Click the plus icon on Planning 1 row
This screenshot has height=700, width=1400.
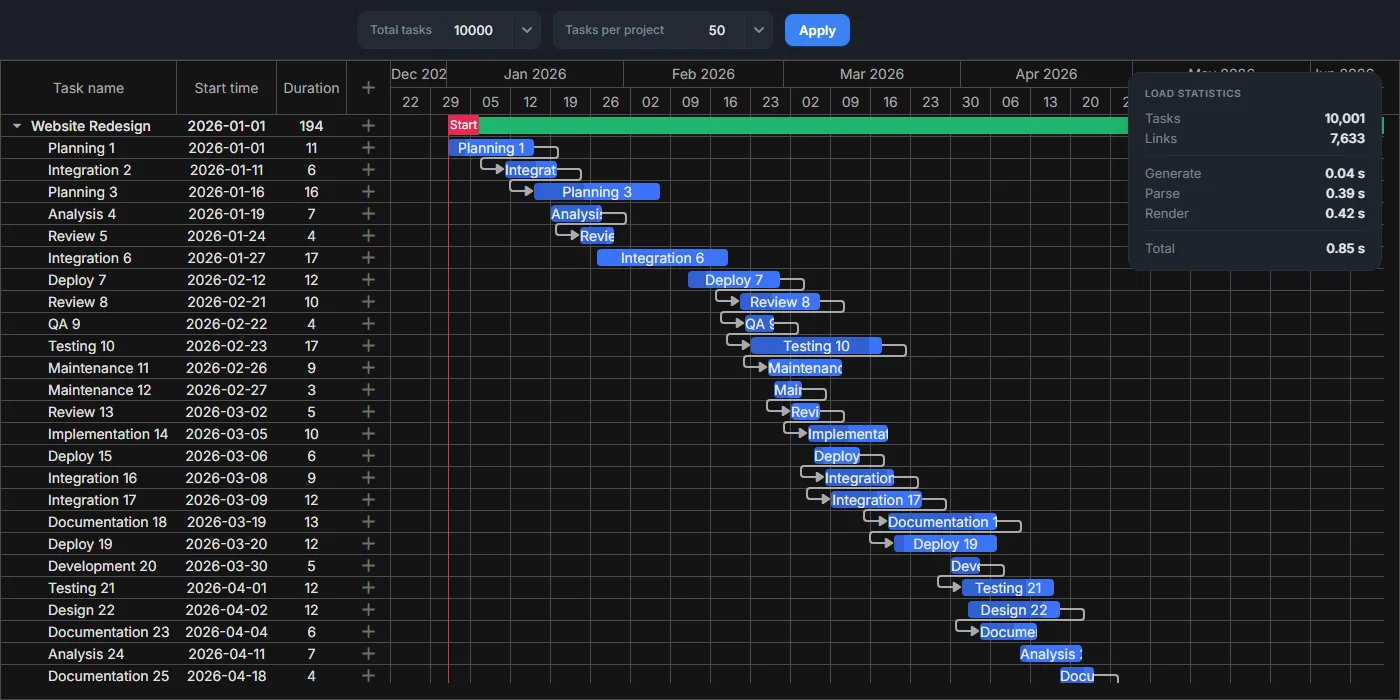pos(368,148)
